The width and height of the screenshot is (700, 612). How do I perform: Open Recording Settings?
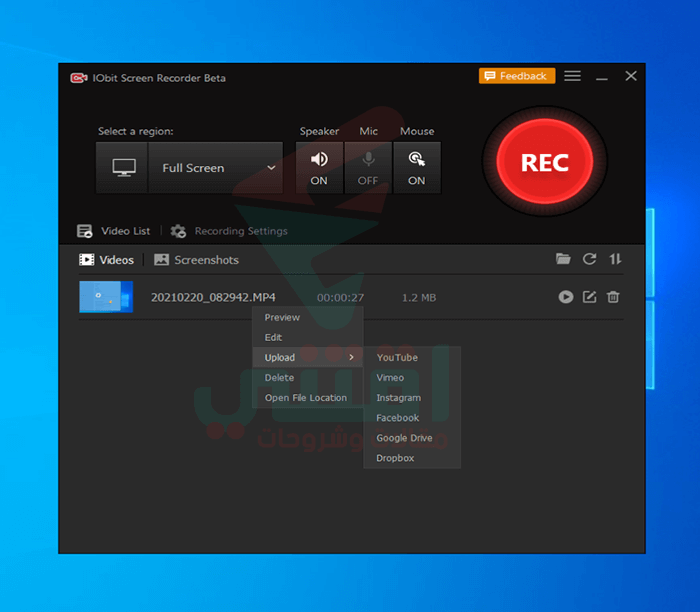[229, 231]
